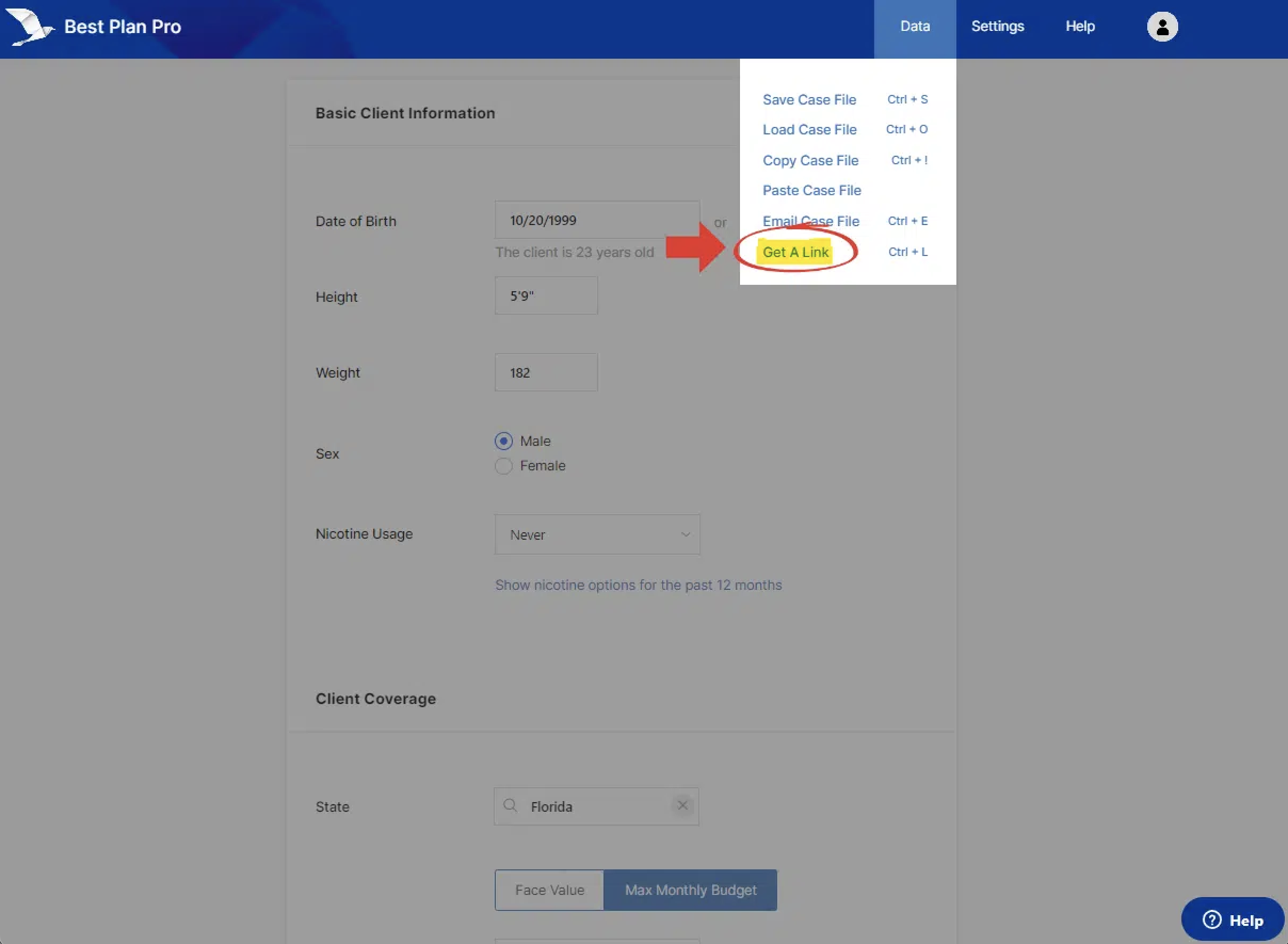Expand the Nicotine Usage dropdown
Viewport: 1288px width, 944px height.
597,534
